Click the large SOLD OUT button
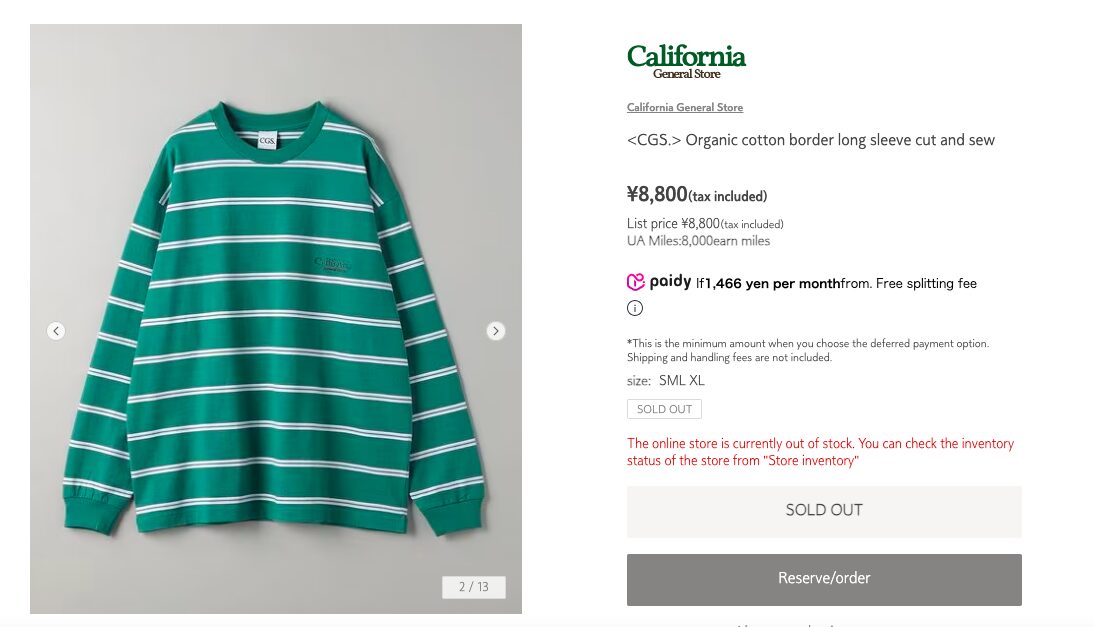 (x=824, y=511)
